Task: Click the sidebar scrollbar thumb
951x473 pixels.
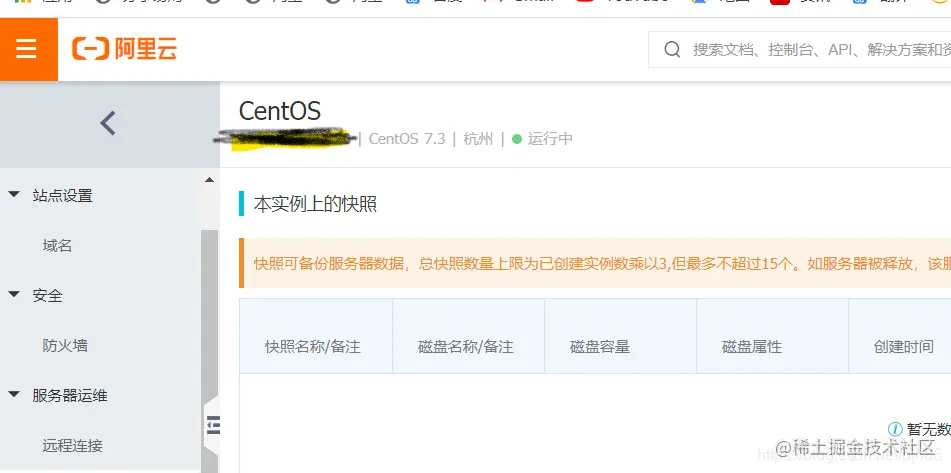Action: pos(209,349)
